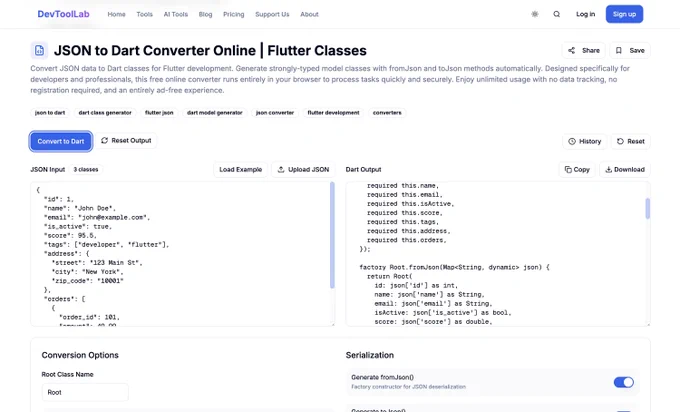
Task: Click the JSON Input scrollbar
Action: (332, 235)
